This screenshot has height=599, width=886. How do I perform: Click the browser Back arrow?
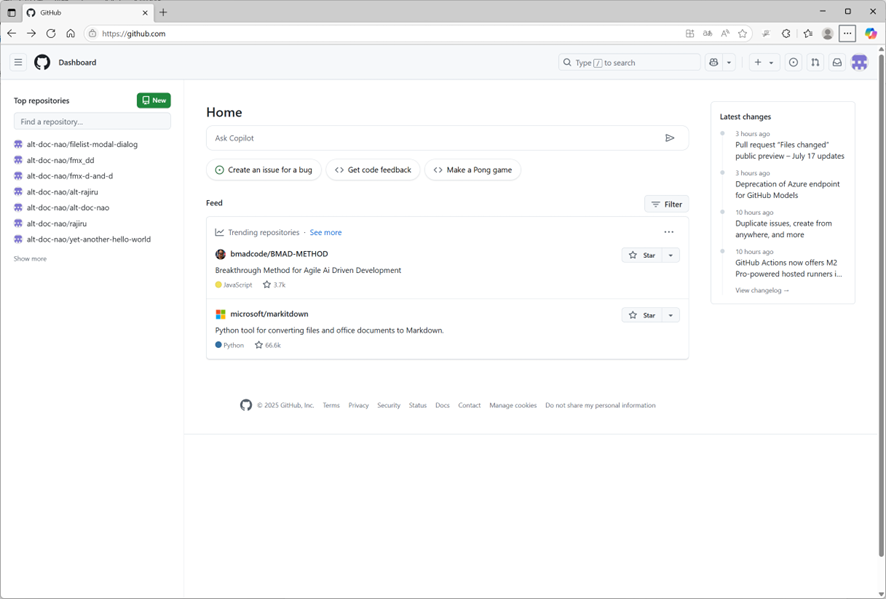pyautogui.click(x=12, y=33)
